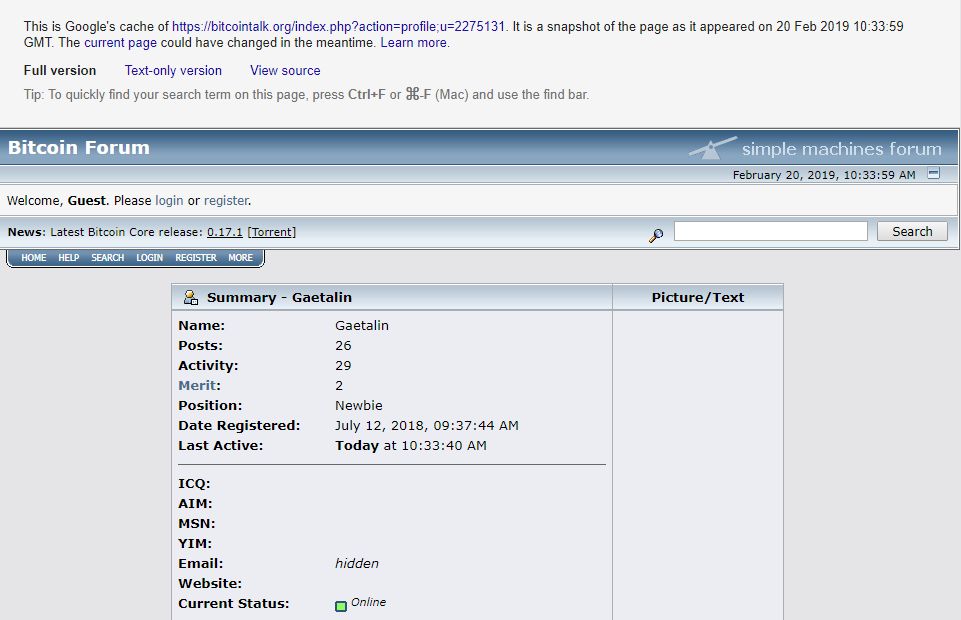The height and width of the screenshot is (620, 961).
Task: Click the 'Summary - Gaetalin' heading
Action: (279, 298)
